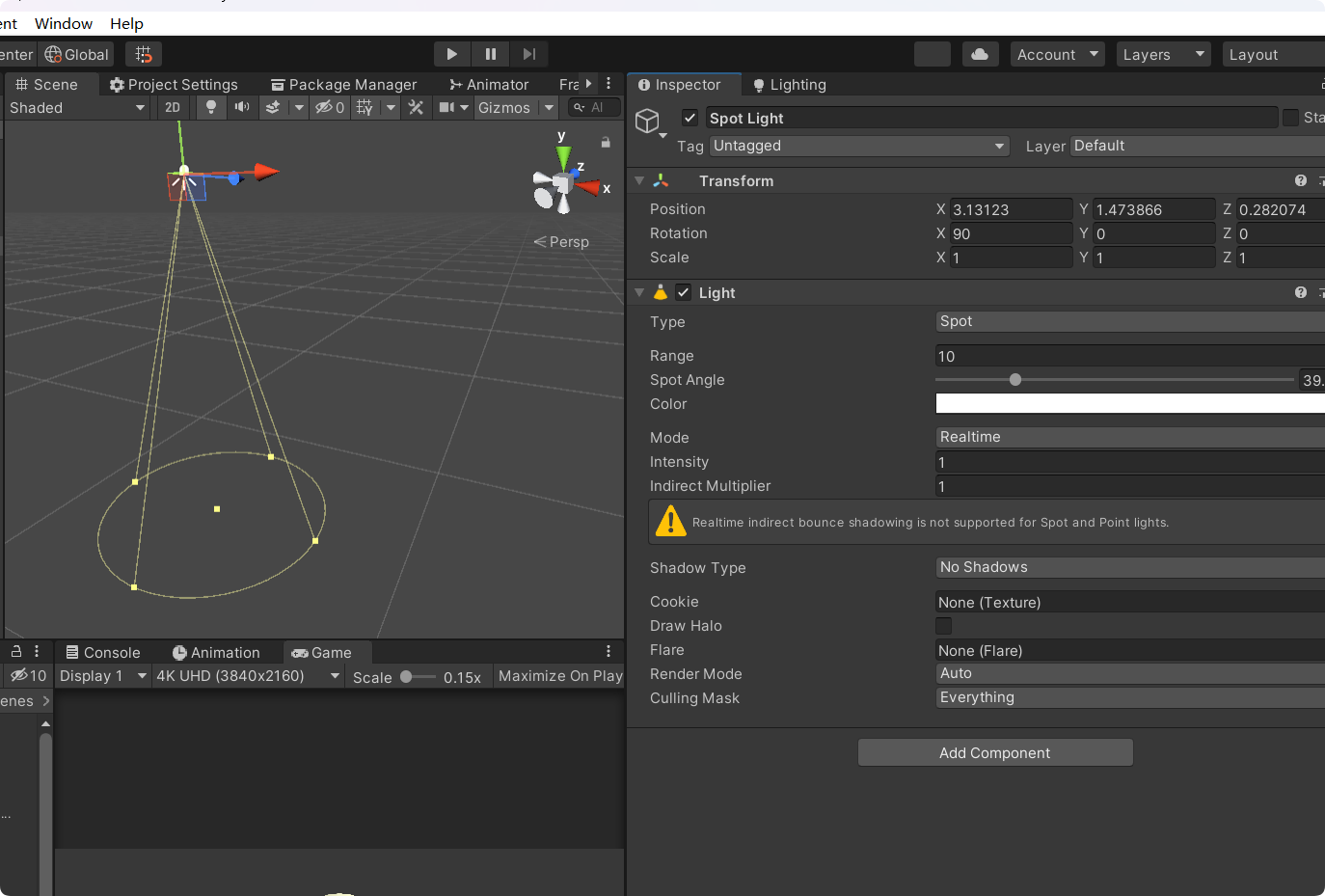Open the Shadow Type dropdown
The width and height of the screenshot is (1325, 896).
1130,567
